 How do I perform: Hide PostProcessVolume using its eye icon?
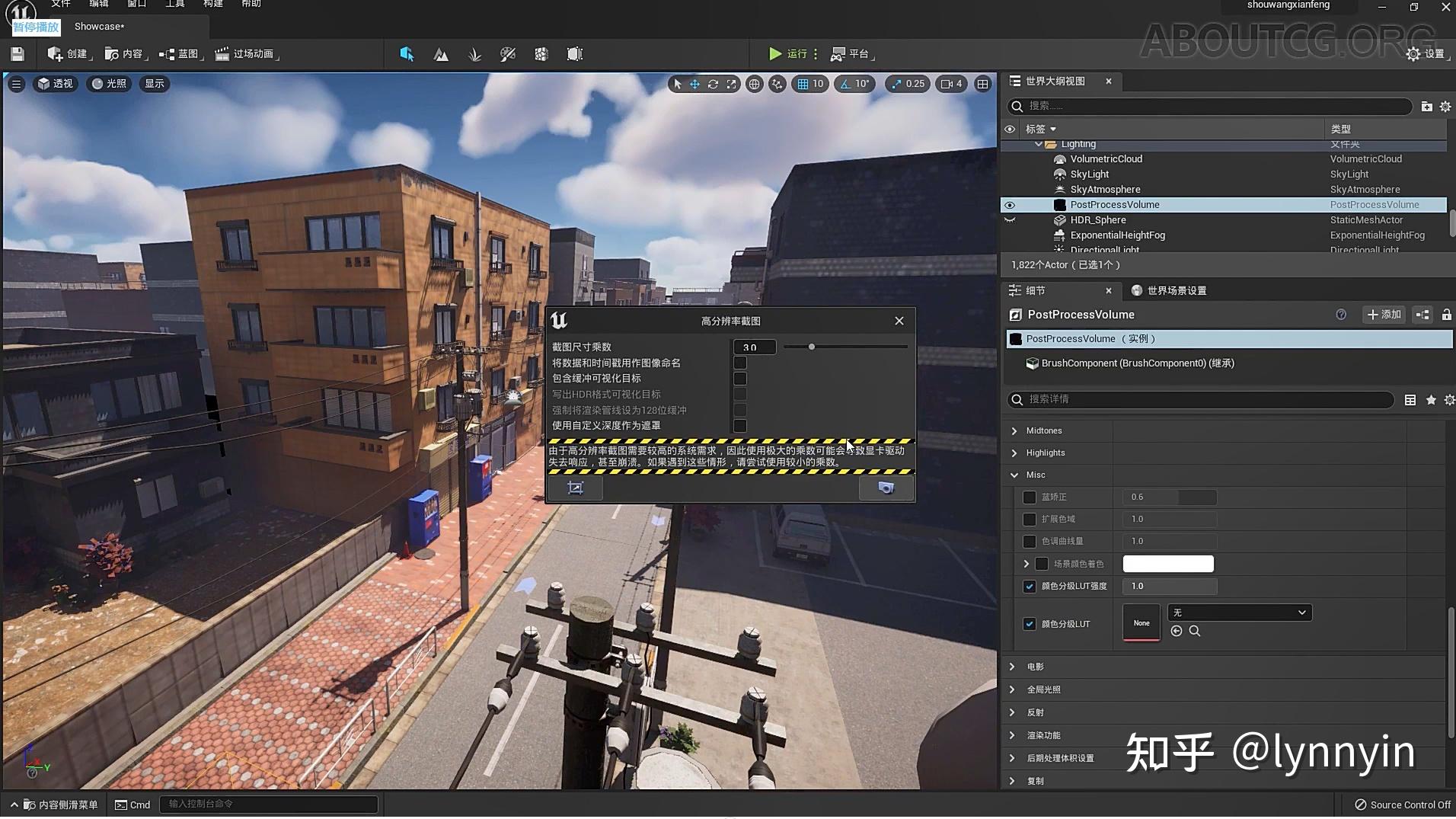pyautogui.click(x=1010, y=205)
